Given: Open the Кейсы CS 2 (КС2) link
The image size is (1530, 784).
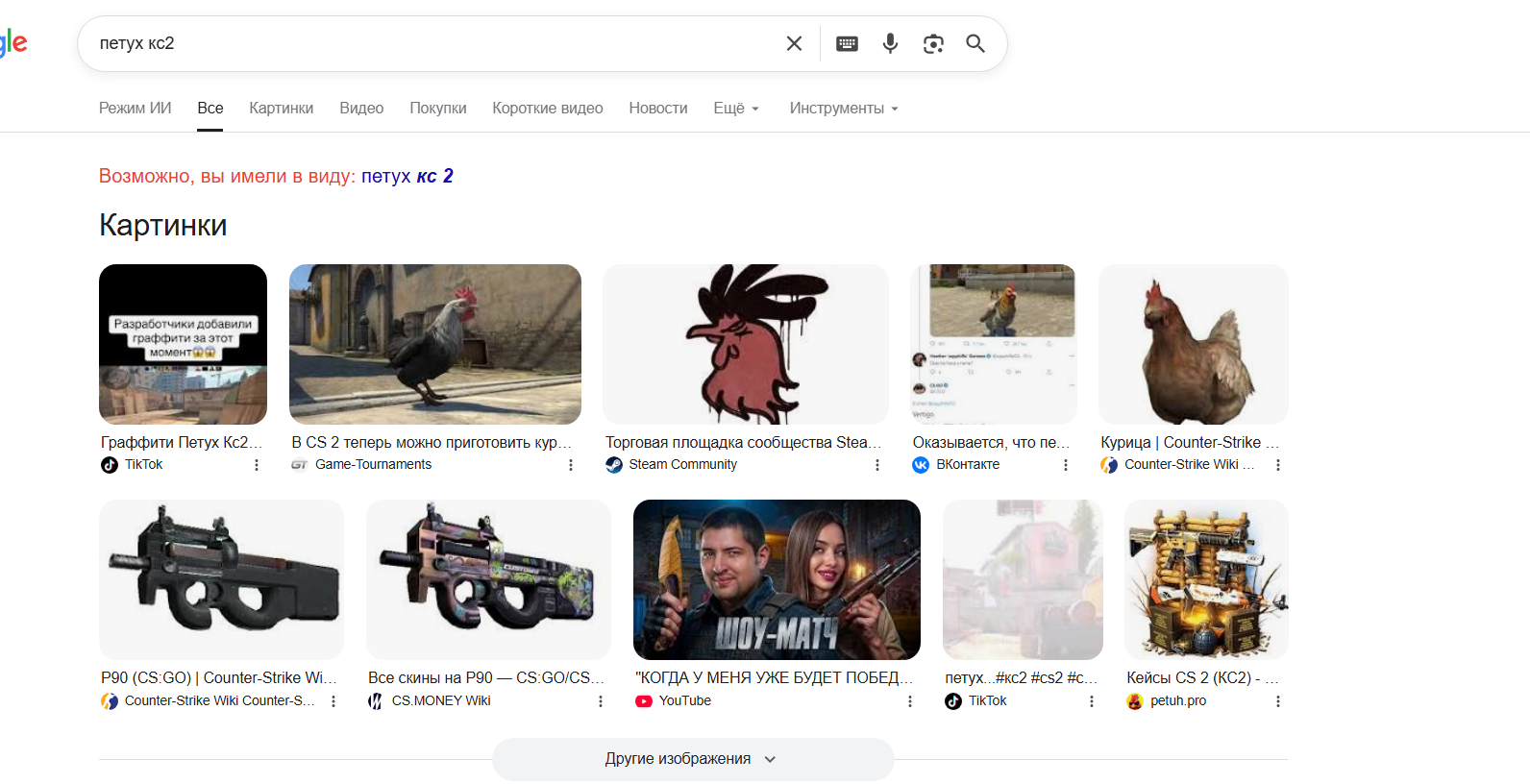Looking at the screenshot, I should click(x=1202, y=677).
